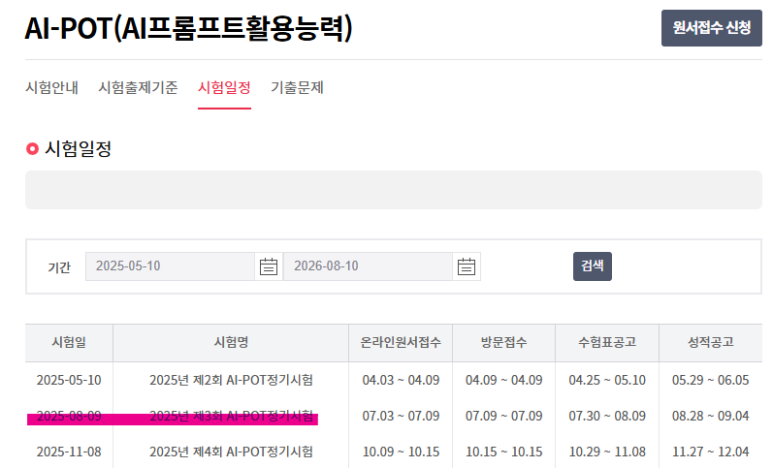The image size is (773, 468).
Task: Click admission ticket dates 10.29 ~ 11.08
Action: (607, 452)
